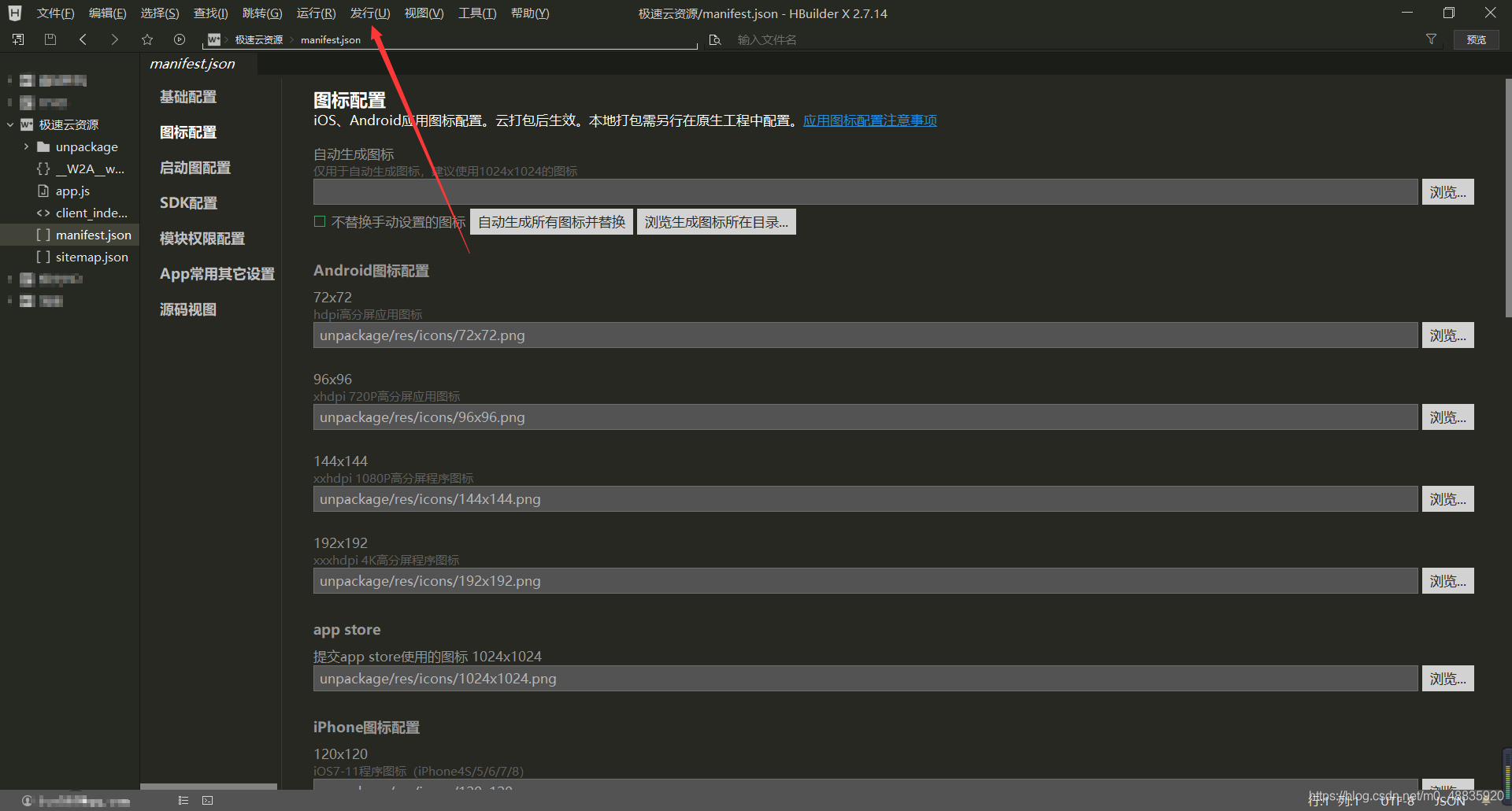1512x811 pixels.
Task: Select sitemap.json in project tree
Action: (70, 257)
